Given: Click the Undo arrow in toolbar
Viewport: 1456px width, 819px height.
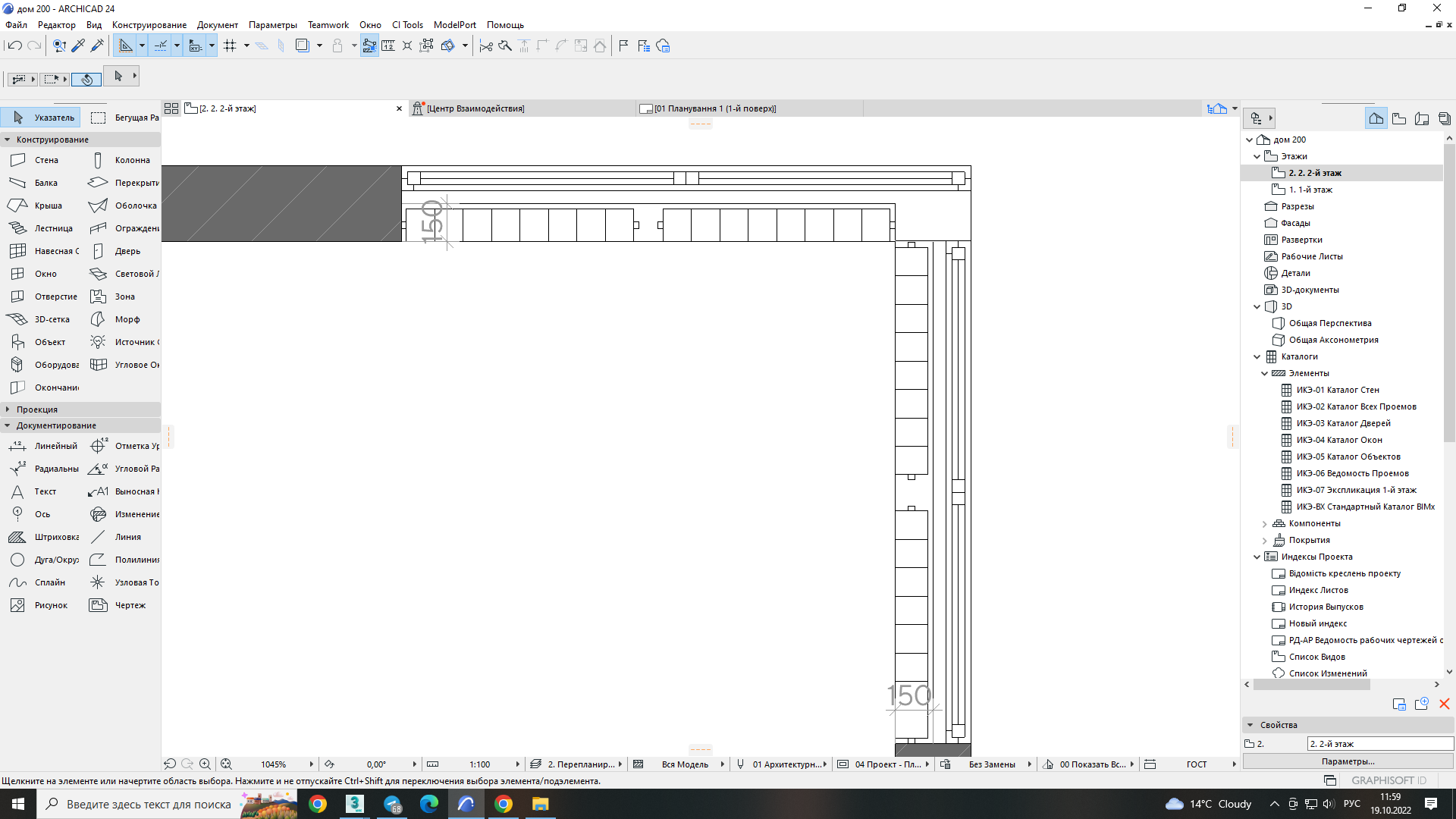Looking at the screenshot, I should 14,46.
